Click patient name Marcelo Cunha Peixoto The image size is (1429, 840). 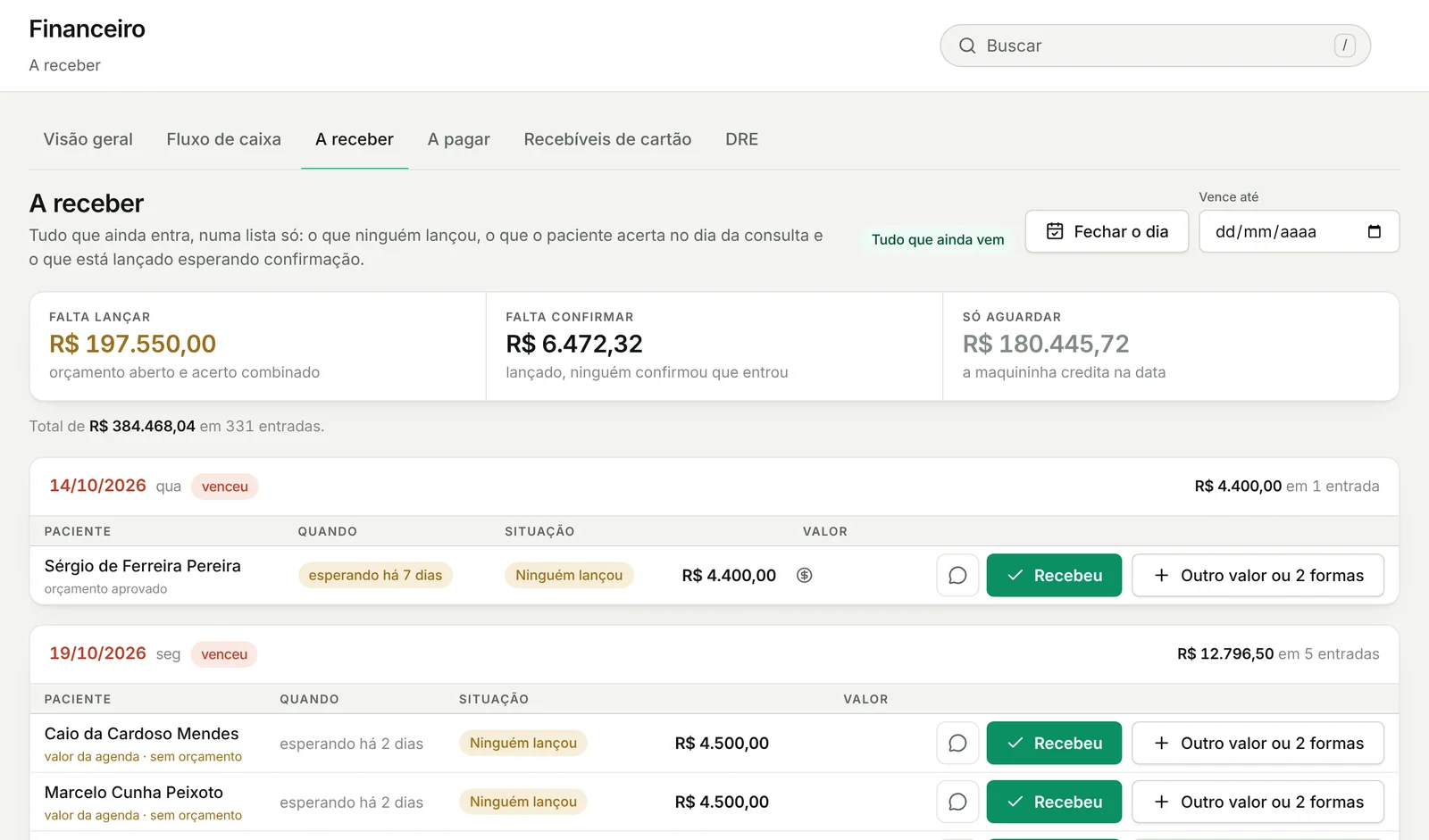point(134,793)
